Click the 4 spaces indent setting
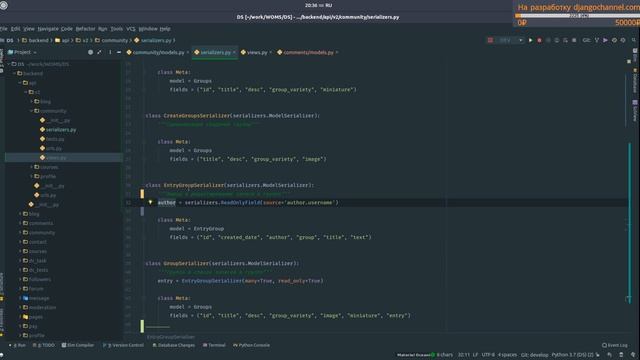 coord(507,355)
